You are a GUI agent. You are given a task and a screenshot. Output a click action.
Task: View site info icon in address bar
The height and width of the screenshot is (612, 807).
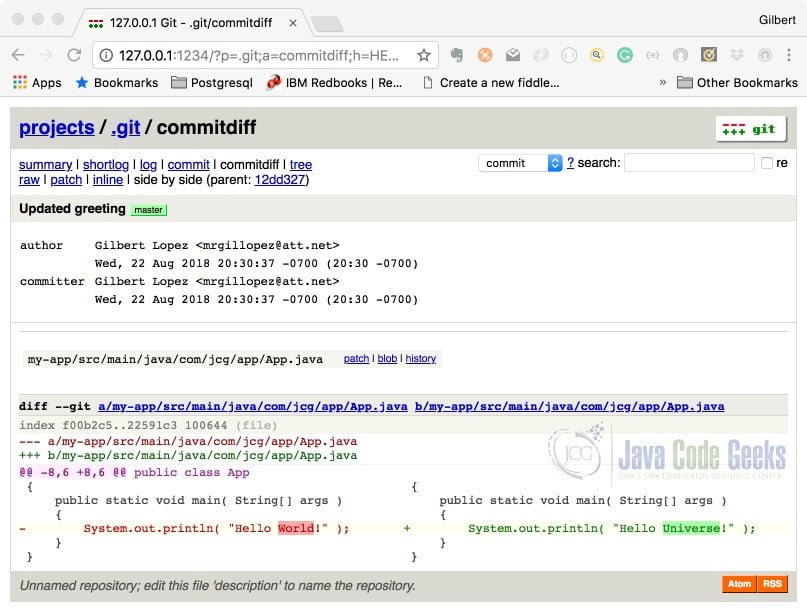(106, 55)
